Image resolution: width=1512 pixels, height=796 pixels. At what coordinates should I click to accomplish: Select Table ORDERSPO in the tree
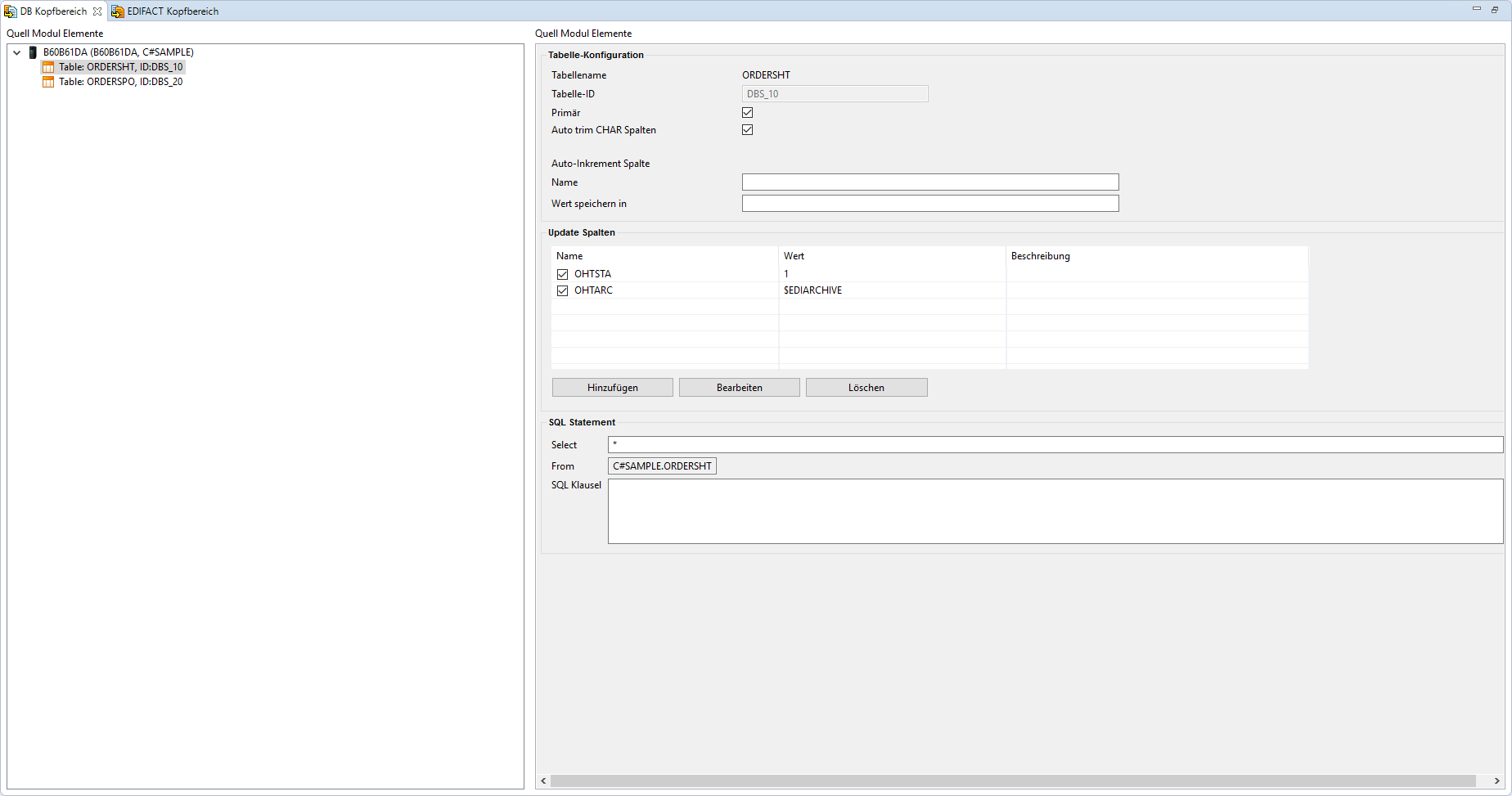120,82
